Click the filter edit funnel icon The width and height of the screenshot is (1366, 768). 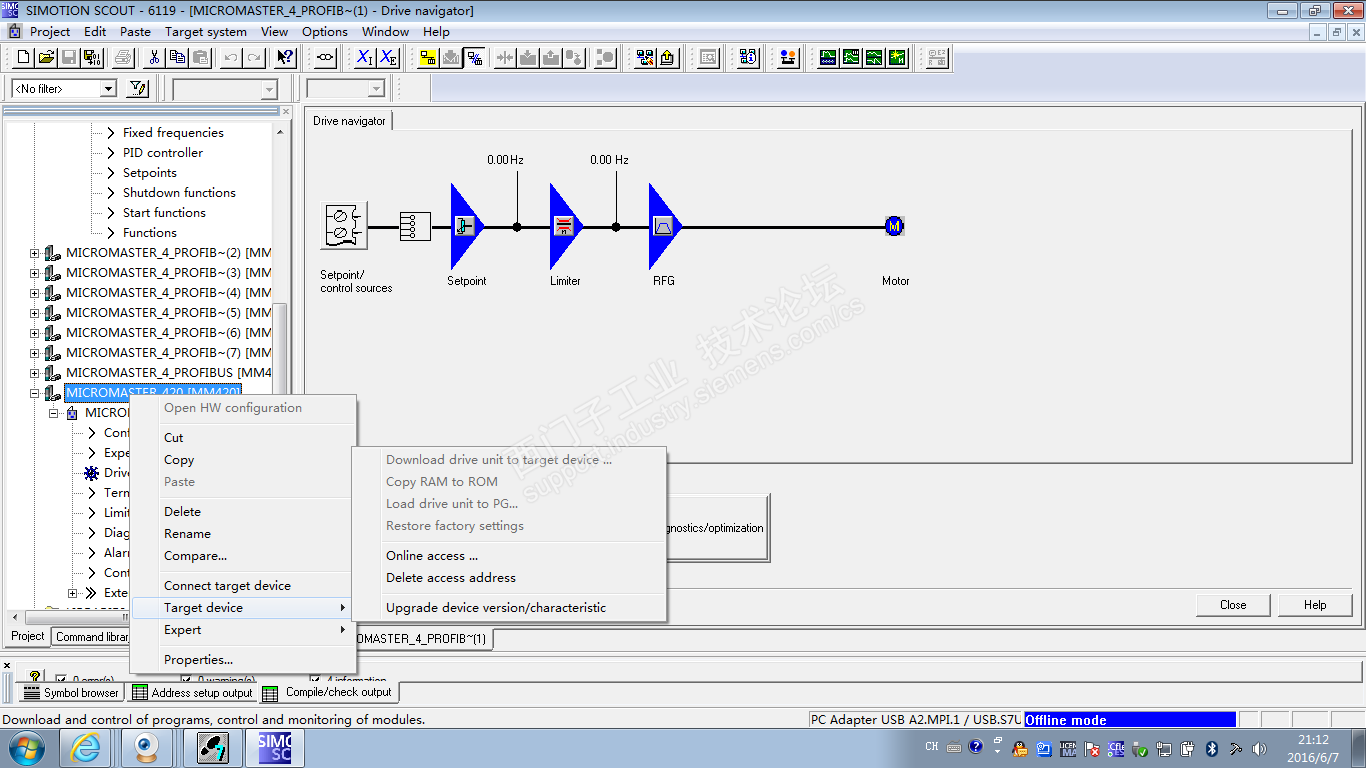tap(138, 89)
